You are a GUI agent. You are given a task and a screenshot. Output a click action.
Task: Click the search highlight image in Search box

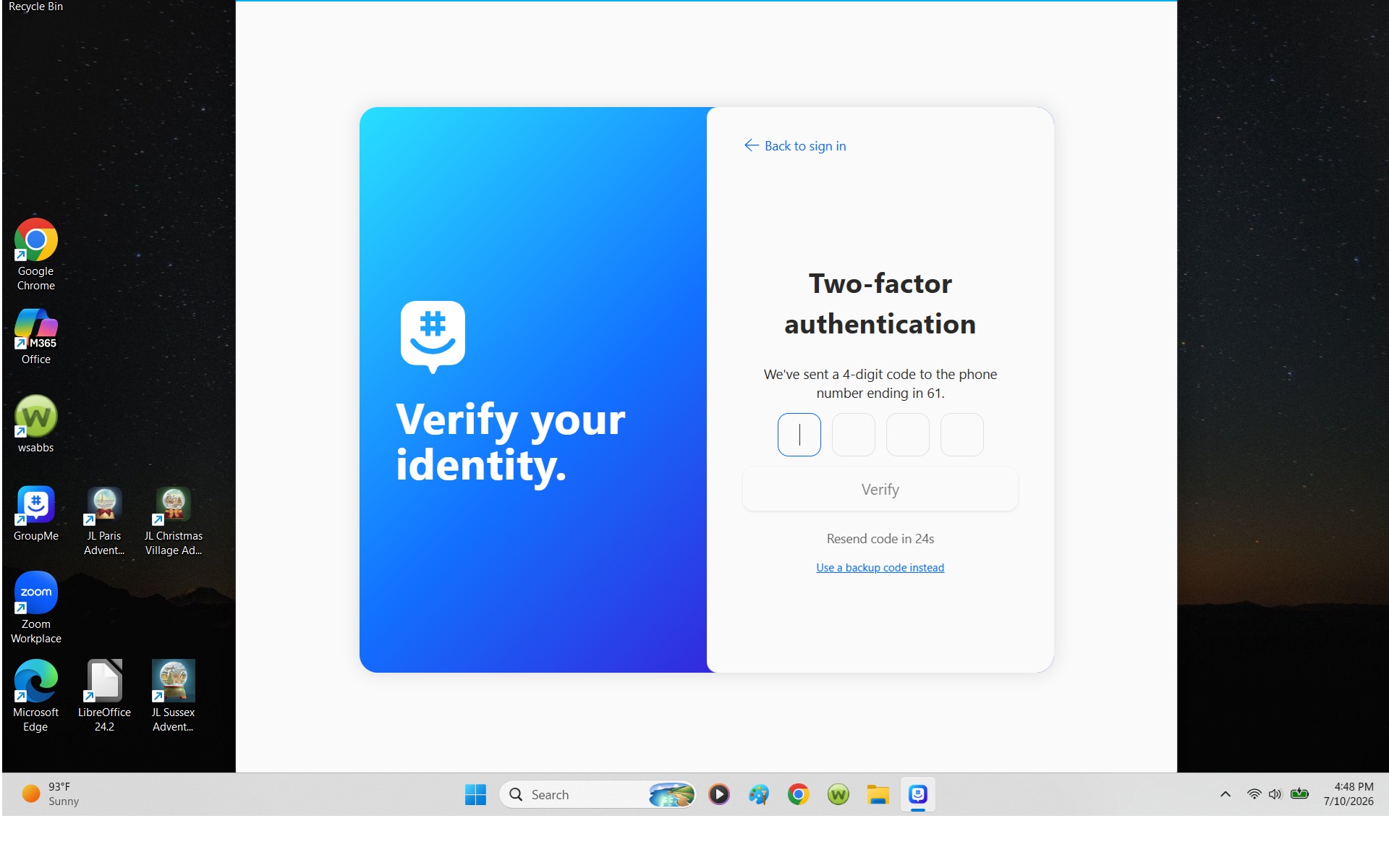(671, 794)
